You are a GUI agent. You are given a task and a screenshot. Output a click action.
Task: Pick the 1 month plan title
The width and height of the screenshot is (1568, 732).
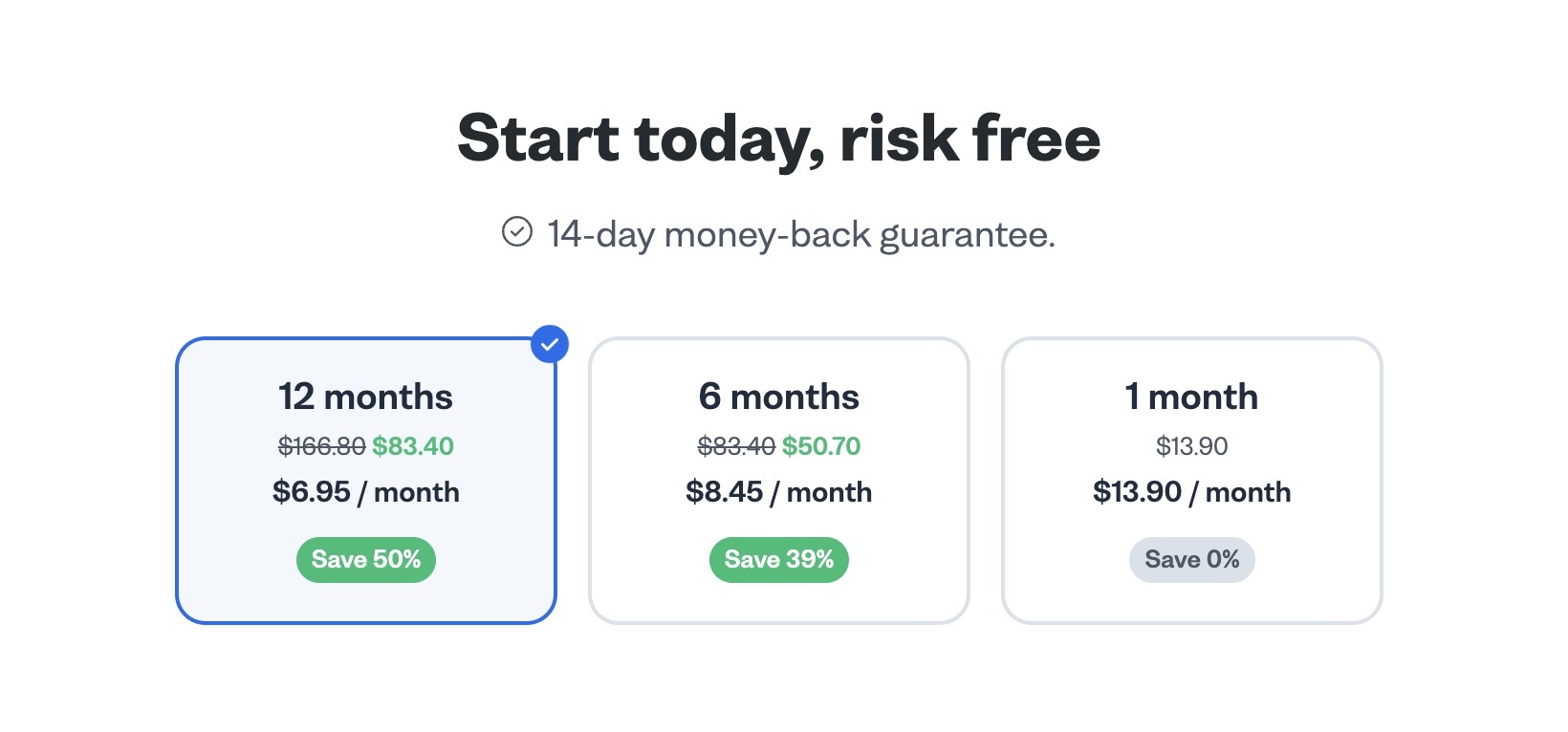click(x=1191, y=397)
